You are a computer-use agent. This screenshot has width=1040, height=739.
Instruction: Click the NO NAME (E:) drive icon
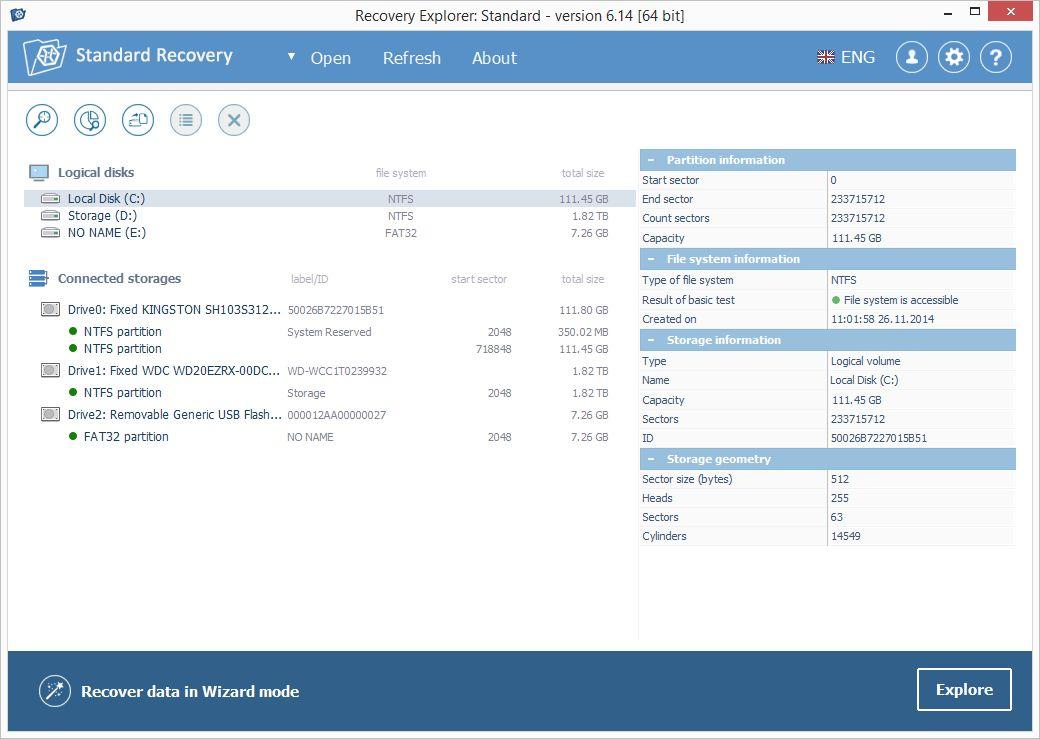click(x=50, y=233)
